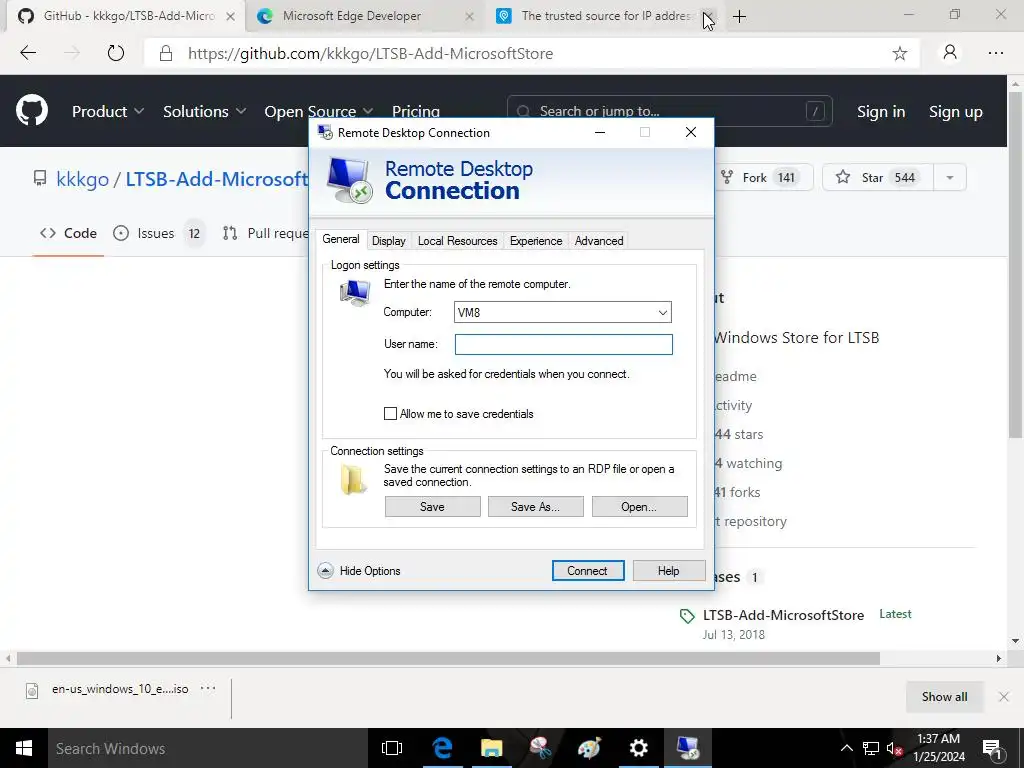
Task: Open the Windows Start menu
Action: [24, 748]
